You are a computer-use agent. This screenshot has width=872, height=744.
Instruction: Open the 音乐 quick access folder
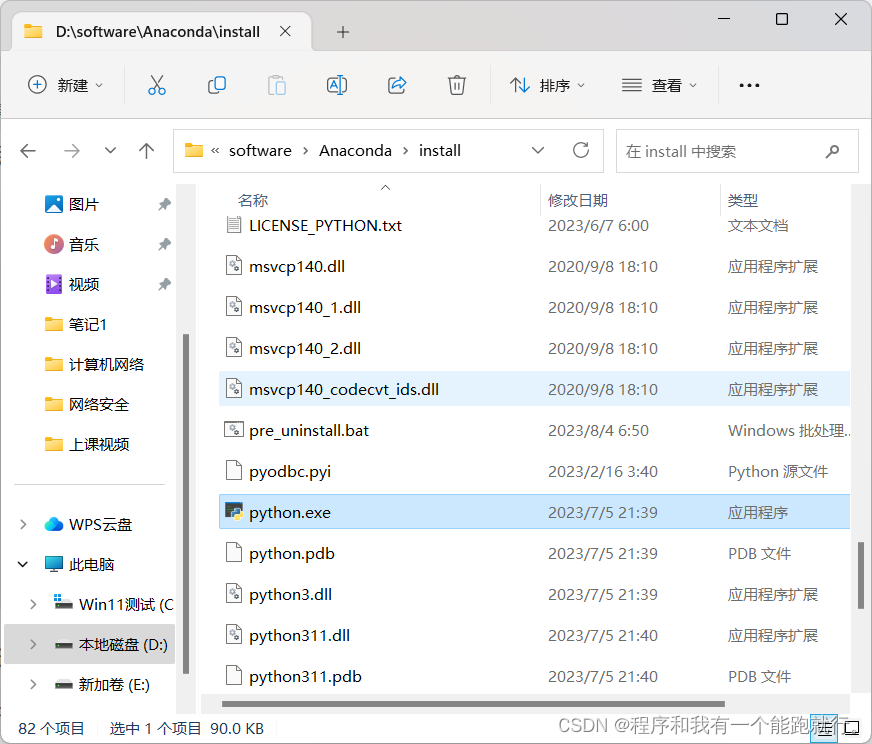[x=72, y=244]
